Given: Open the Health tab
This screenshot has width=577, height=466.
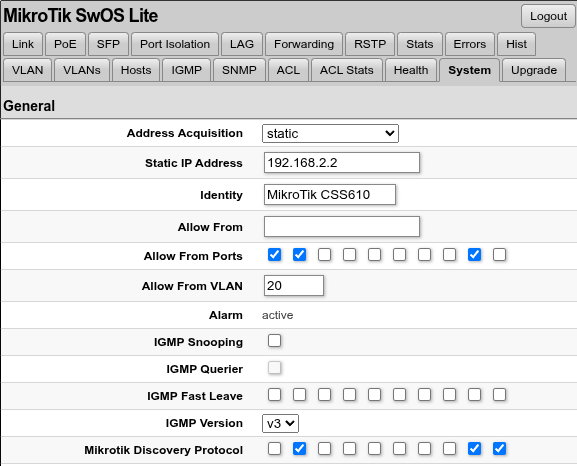Looking at the screenshot, I should (x=411, y=70).
